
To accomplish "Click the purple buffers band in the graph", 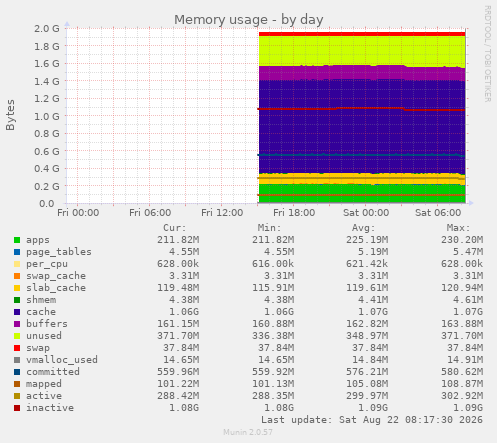I will [362, 73].
